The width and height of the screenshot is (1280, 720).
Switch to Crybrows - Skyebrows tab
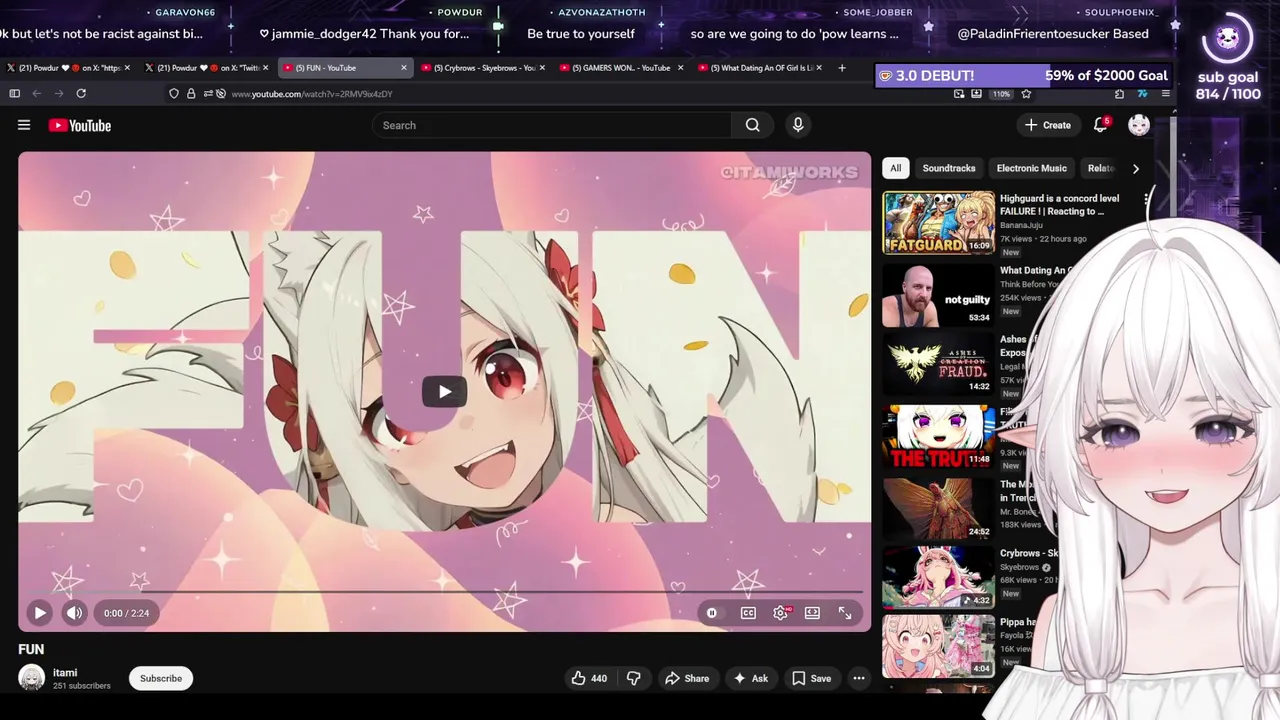[484, 68]
